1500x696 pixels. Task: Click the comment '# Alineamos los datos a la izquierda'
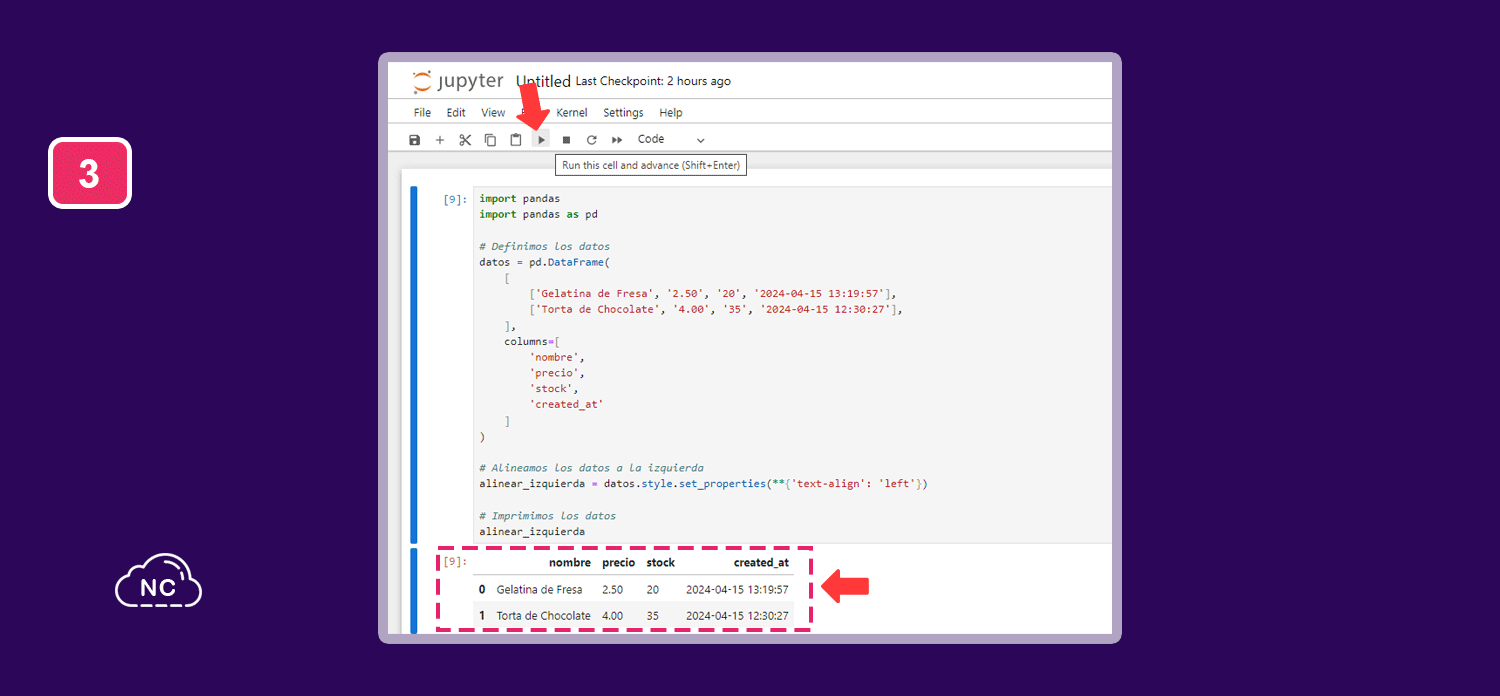[591, 468]
